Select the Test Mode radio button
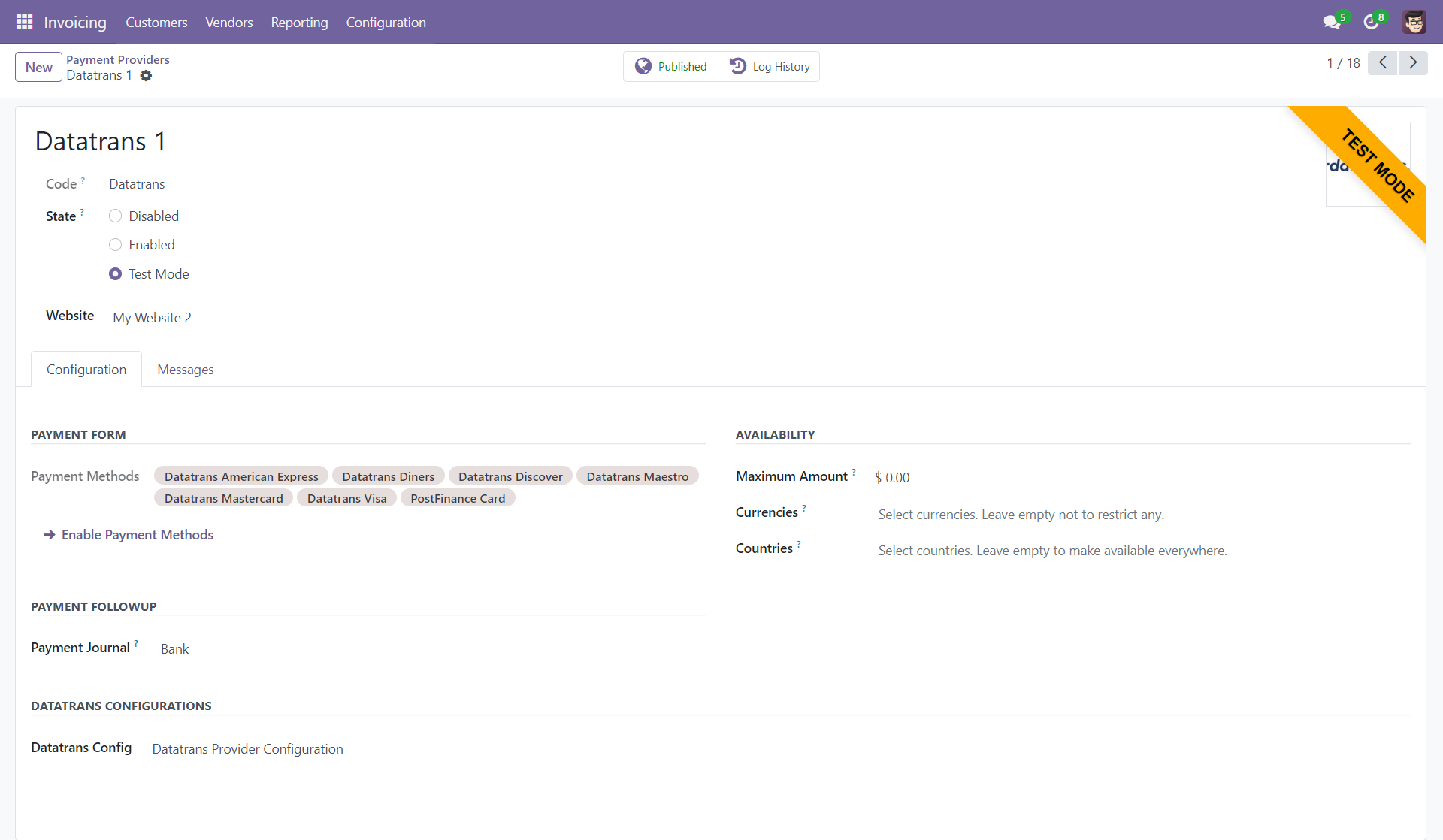Image resolution: width=1443 pixels, height=840 pixels. point(115,273)
